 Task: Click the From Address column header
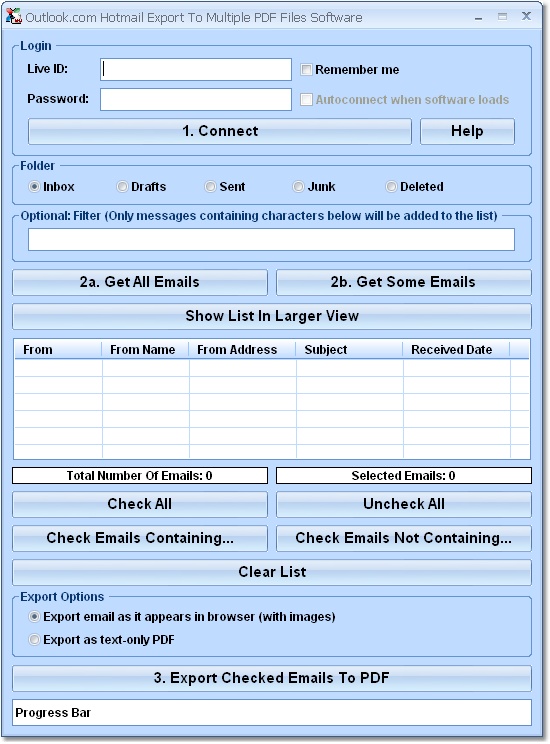click(242, 350)
